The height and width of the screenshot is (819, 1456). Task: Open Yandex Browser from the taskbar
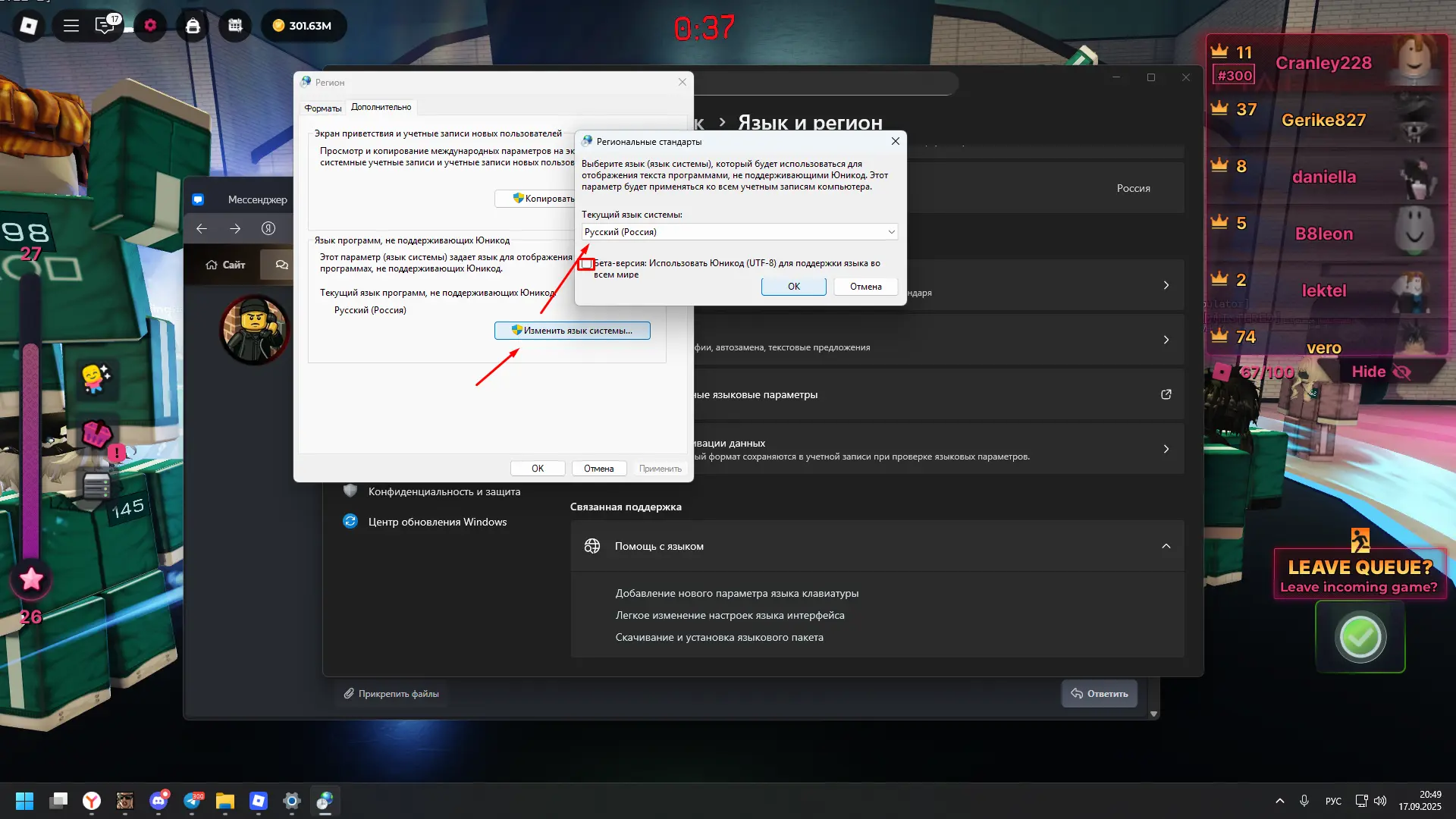[x=92, y=801]
